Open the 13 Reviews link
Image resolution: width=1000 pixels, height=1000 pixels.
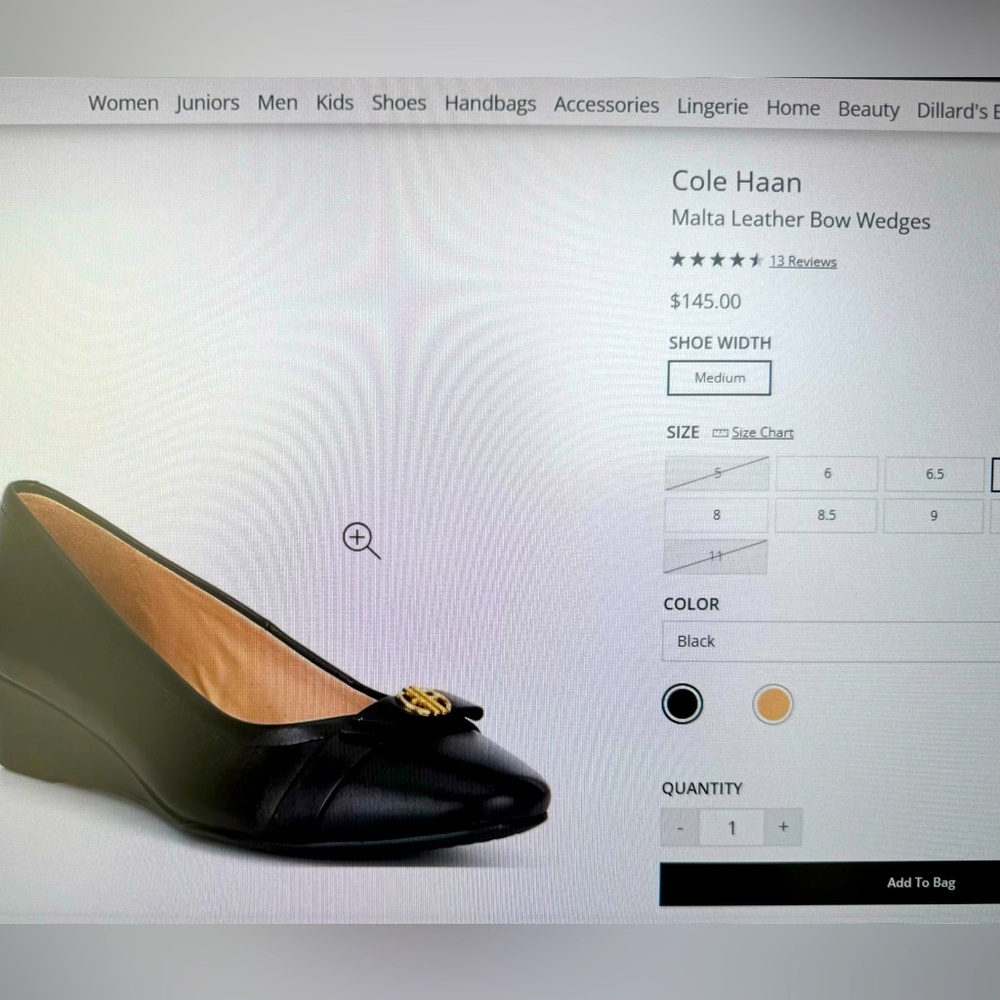pos(802,261)
